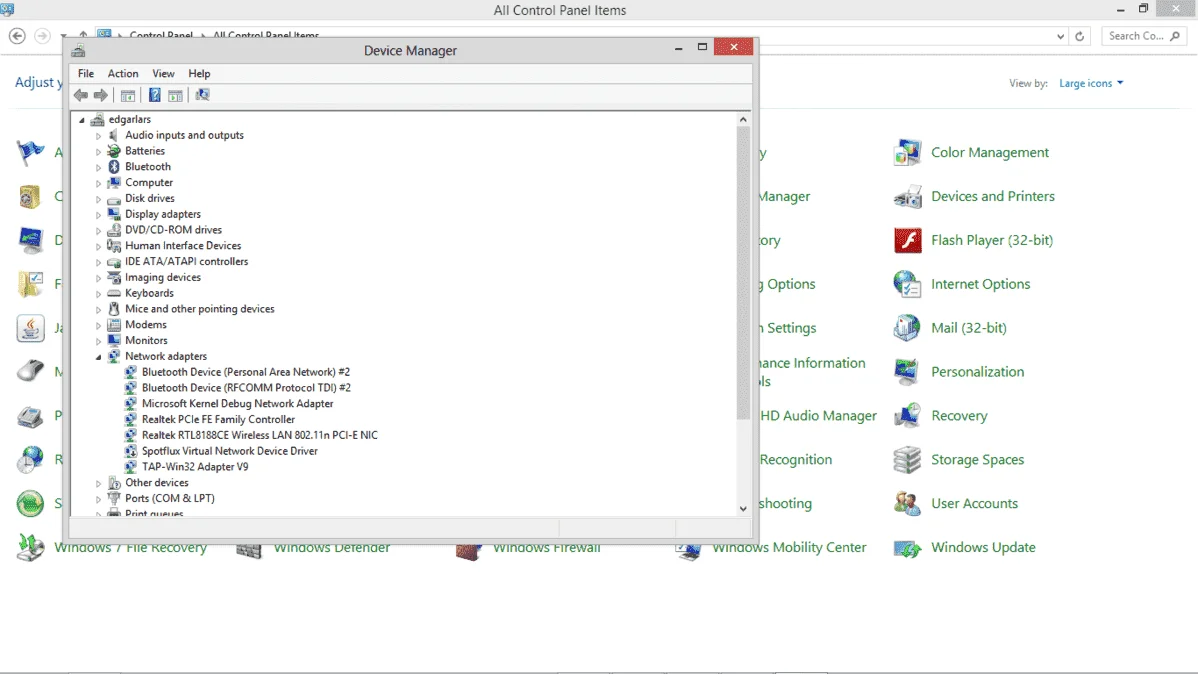Open the Storage Spaces icon
The image size is (1198, 674).
(907, 460)
